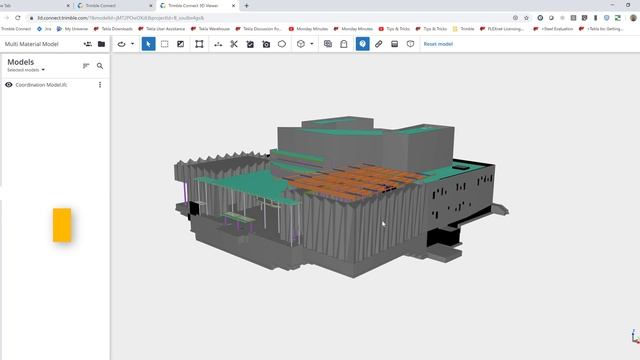Open the project folder icon
This screenshot has width=640, height=360.
pos(101,44)
